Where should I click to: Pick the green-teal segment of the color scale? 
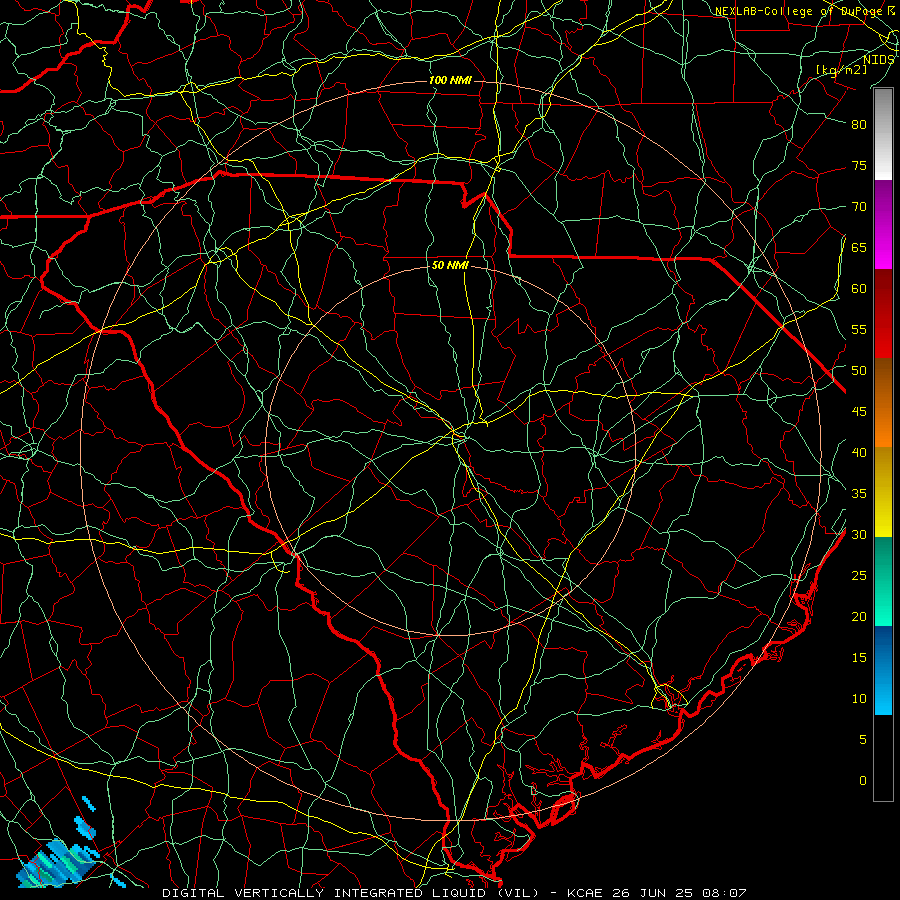(883, 581)
